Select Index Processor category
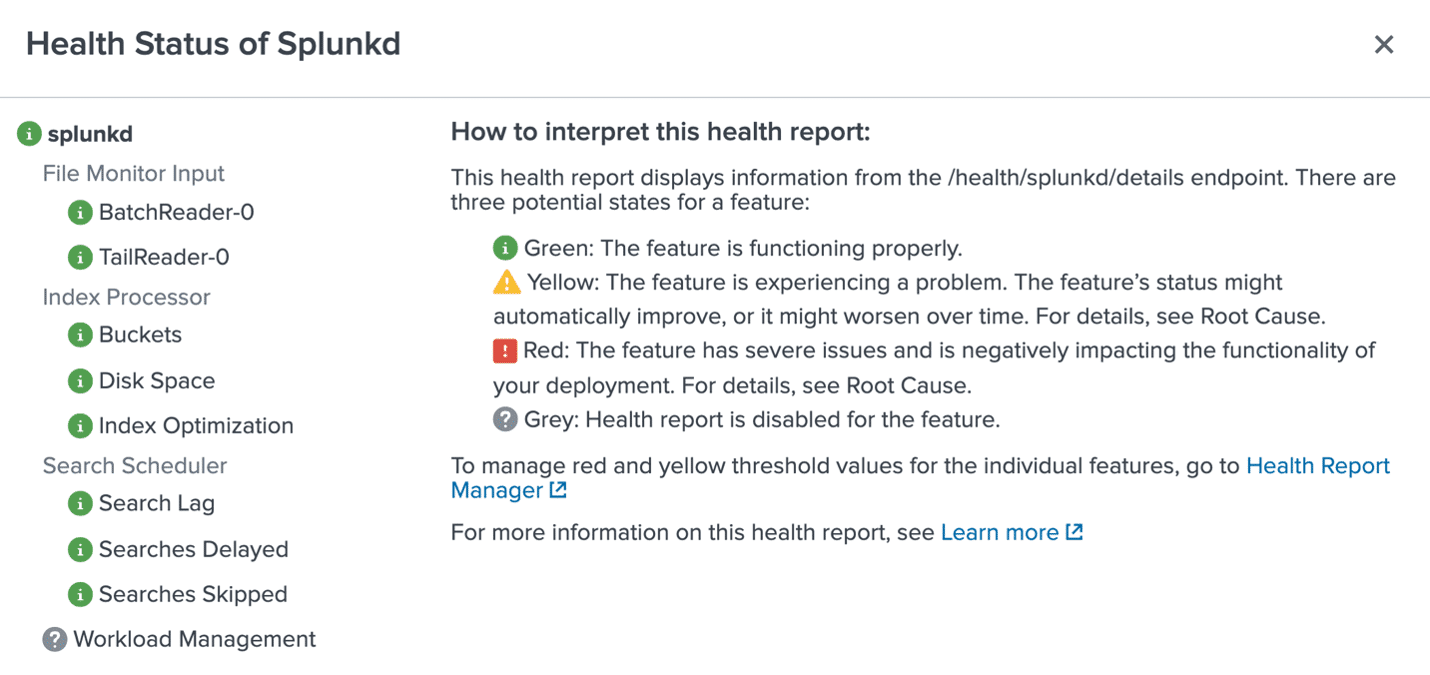 tap(126, 297)
